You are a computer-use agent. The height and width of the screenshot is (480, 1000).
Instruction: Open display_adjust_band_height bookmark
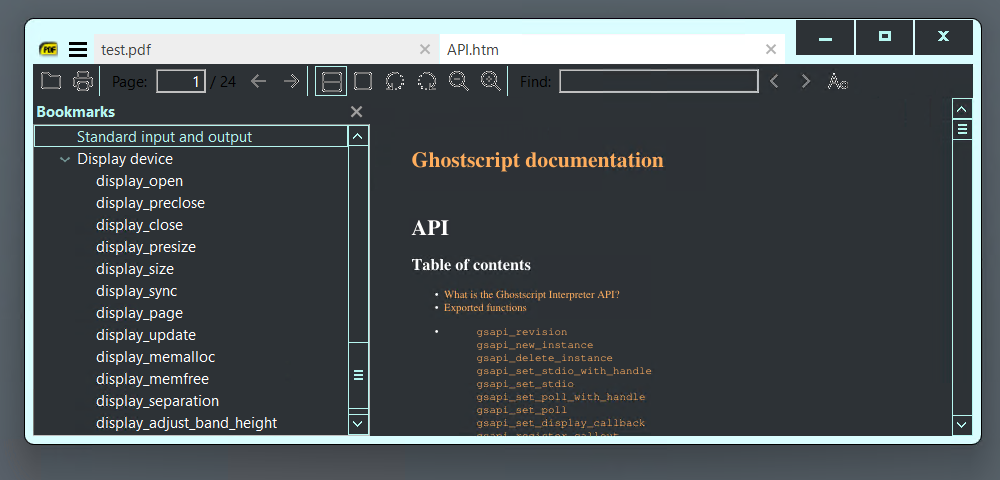click(187, 423)
